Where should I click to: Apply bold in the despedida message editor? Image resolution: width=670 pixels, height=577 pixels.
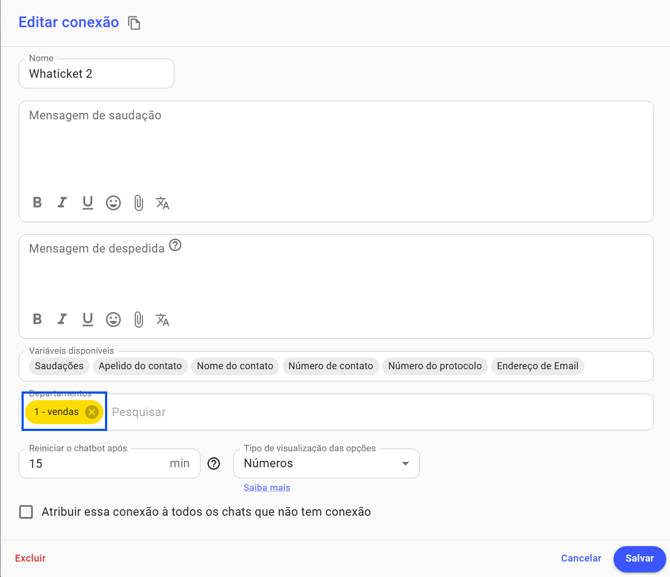[x=37, y=319]
